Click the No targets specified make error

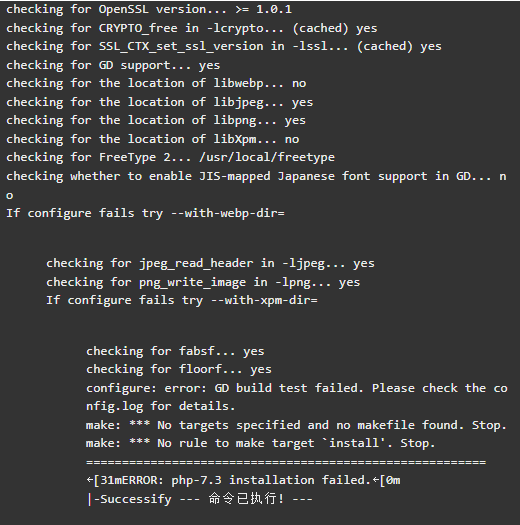click(296, 425)
